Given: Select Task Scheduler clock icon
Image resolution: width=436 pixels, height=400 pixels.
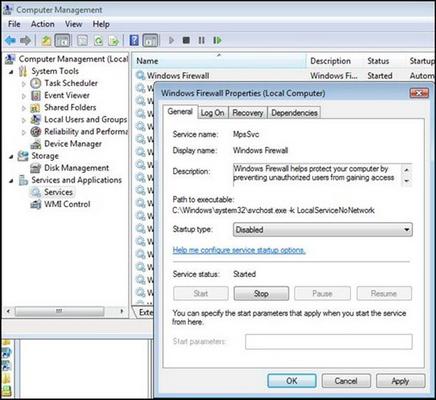Looking at the screenshot, I should (x=36, y=83).
